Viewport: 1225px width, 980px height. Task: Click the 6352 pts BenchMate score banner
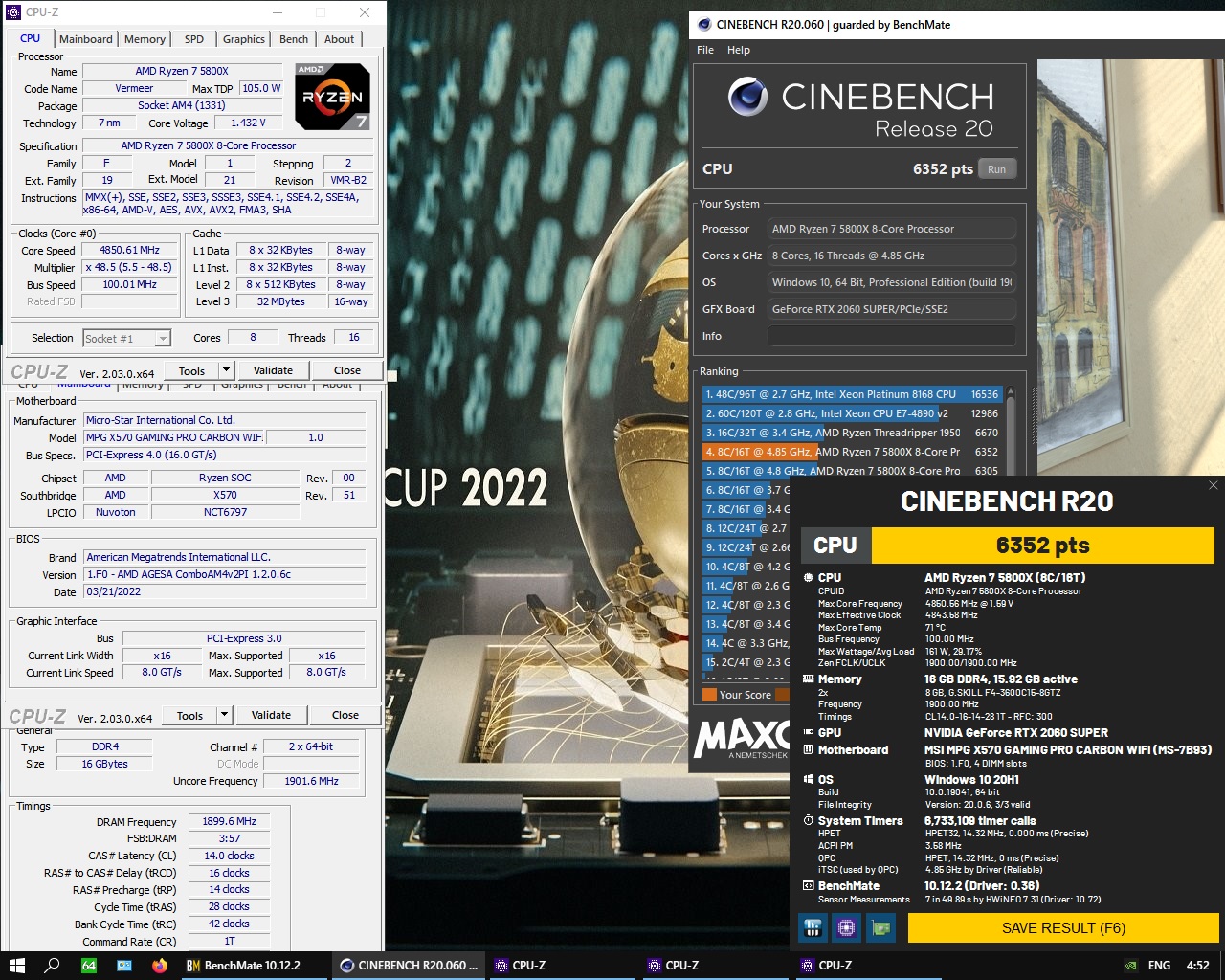(1042, 546)
